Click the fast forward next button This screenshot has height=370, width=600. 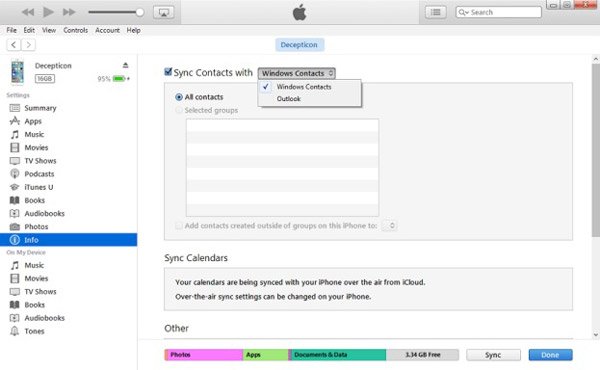69,12
